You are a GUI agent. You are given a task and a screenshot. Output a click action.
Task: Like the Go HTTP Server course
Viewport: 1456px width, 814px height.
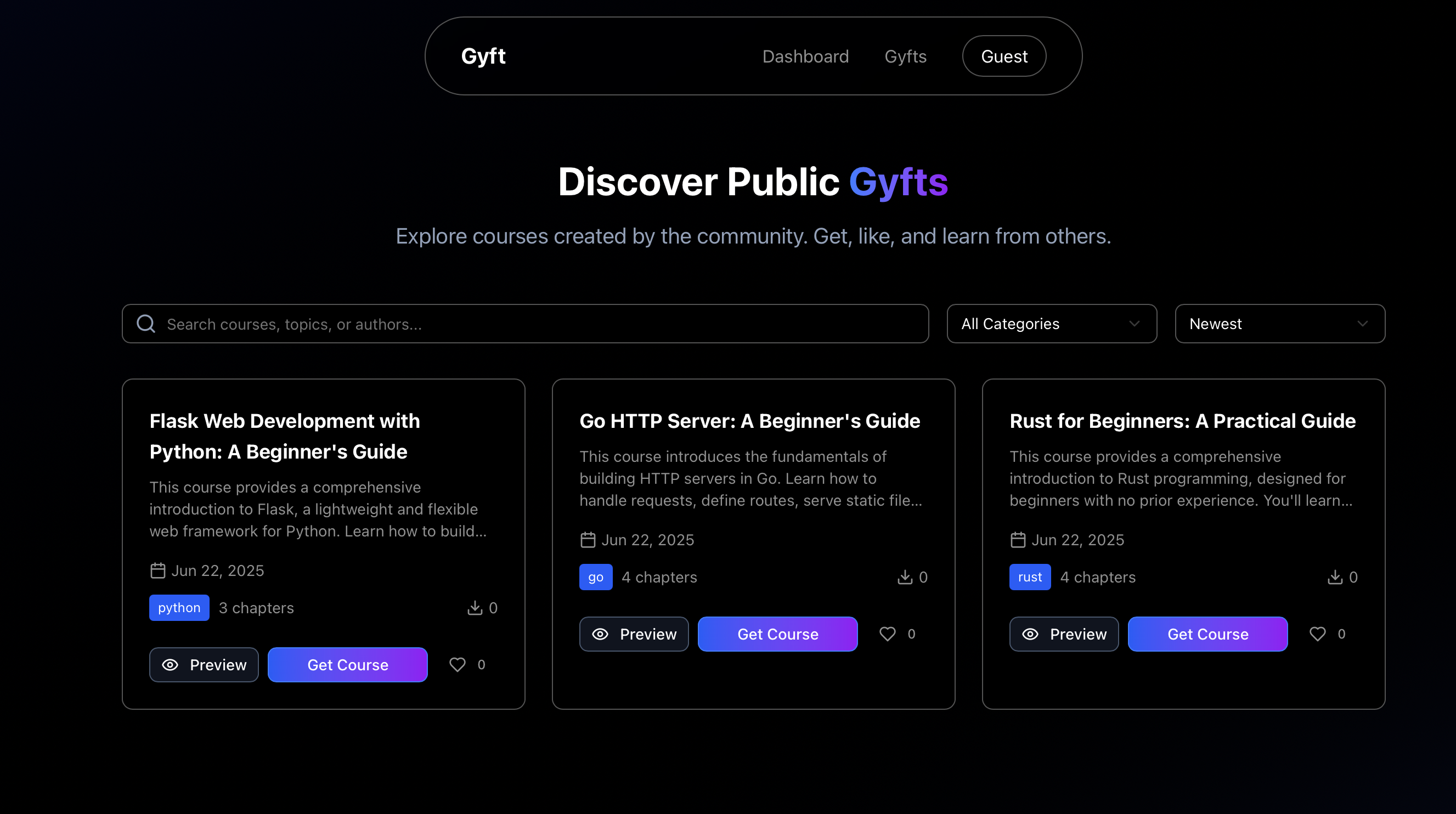(x=888, y=634)
